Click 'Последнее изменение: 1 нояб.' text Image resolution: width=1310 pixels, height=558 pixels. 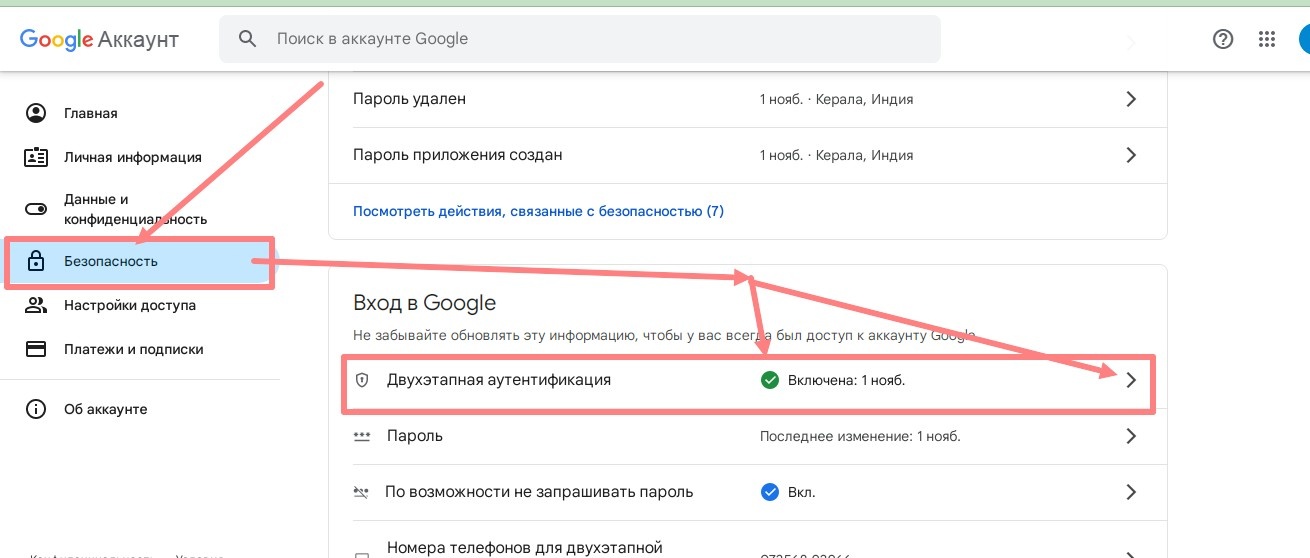[x=860, y=436]
